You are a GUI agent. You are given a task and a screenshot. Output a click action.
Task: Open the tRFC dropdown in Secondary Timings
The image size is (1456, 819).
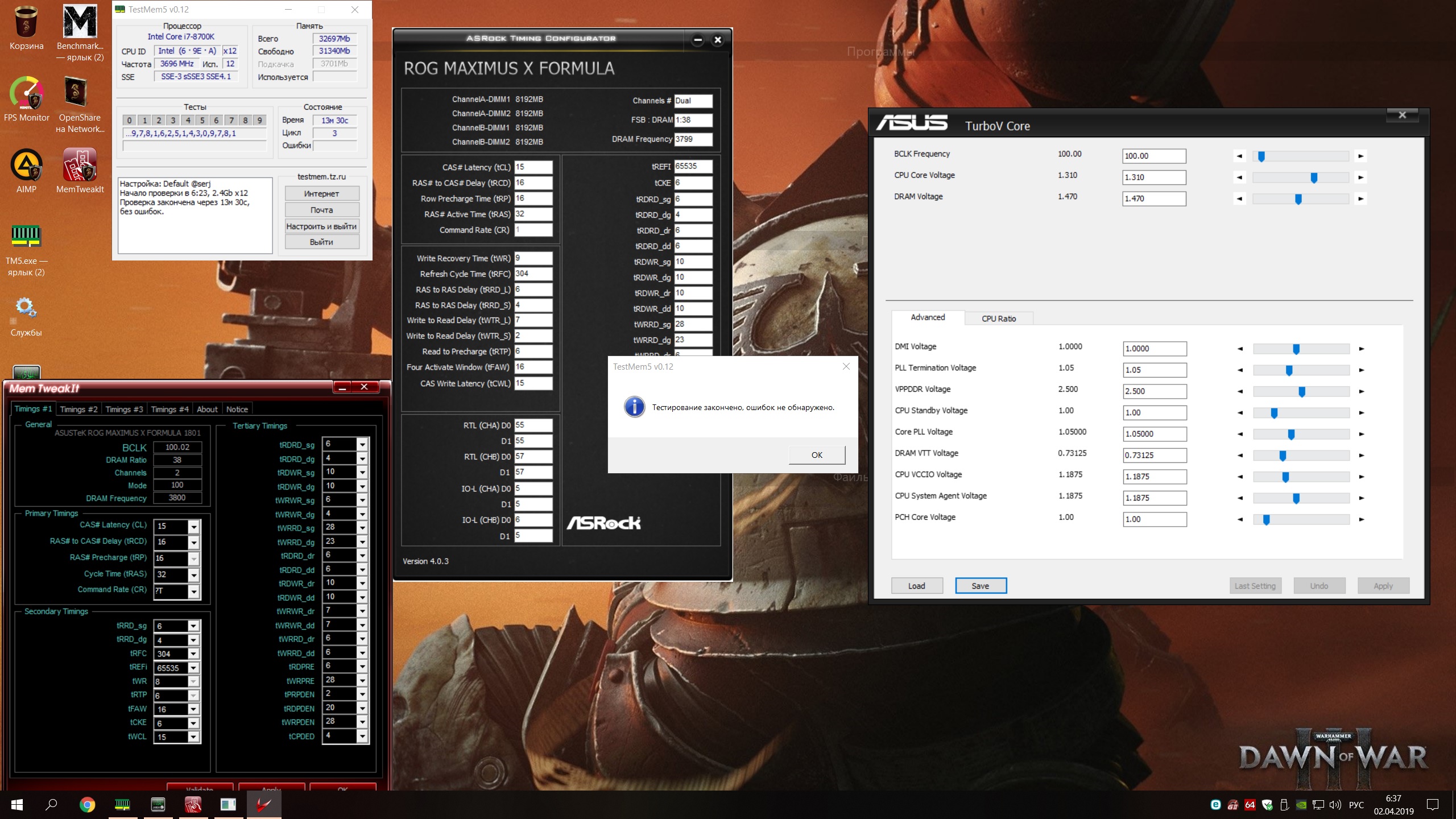click(x=194, y=654)
